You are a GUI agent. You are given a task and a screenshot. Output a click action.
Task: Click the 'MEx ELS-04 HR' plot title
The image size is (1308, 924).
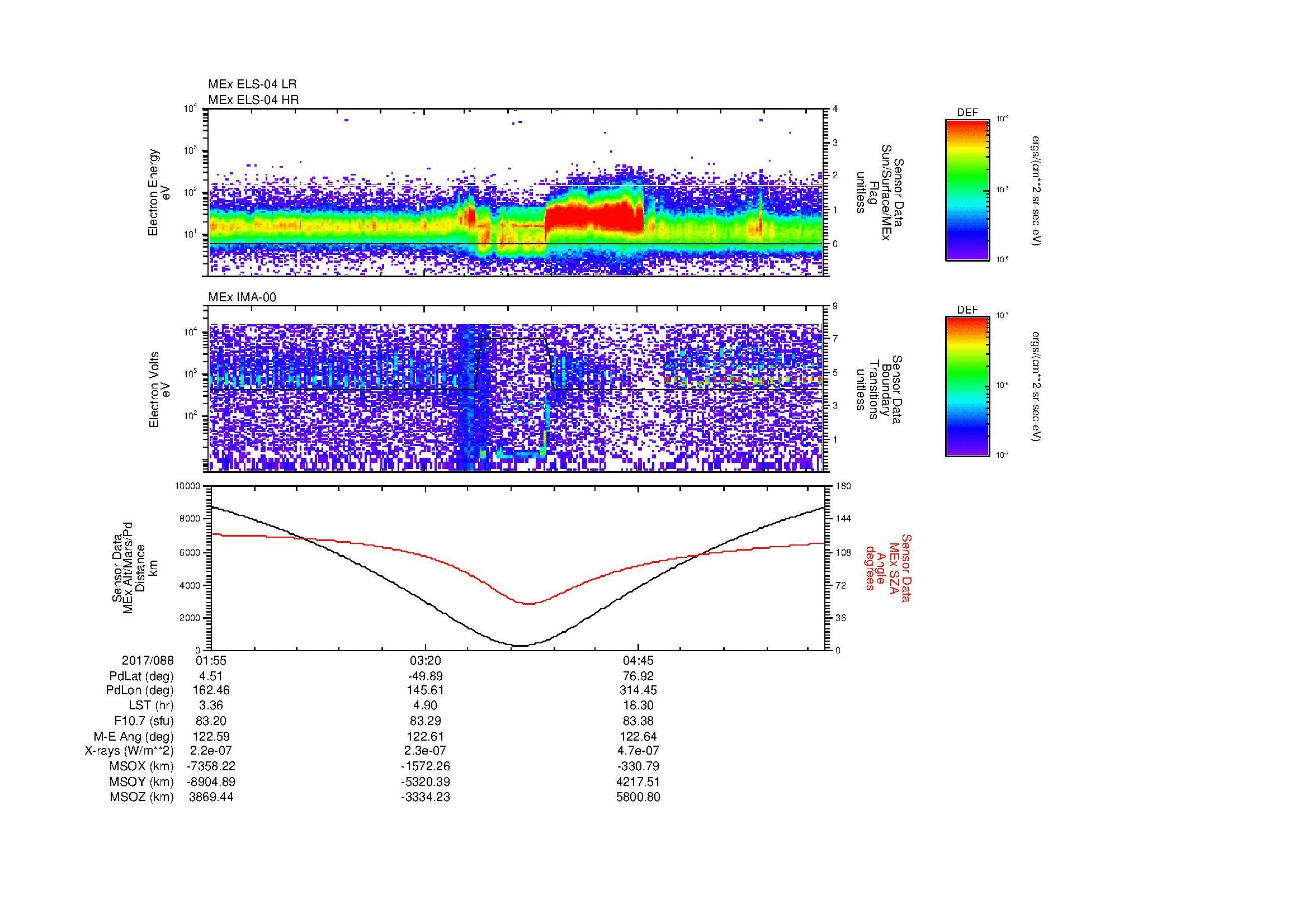pyautogui.click(x=253, y=99)
